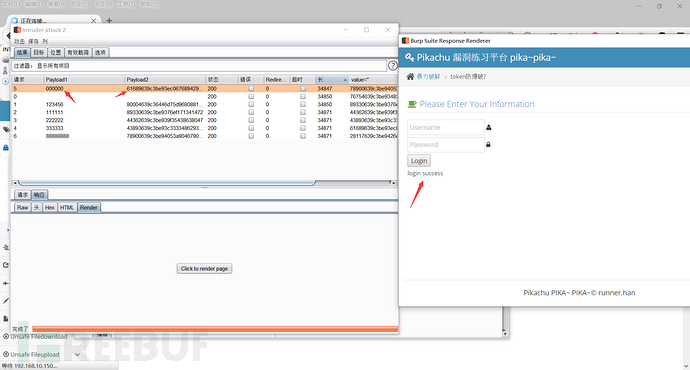Select result row with payload 88888888
The height and width of the screenshot is (370, 690).
(x=205, y=136)
